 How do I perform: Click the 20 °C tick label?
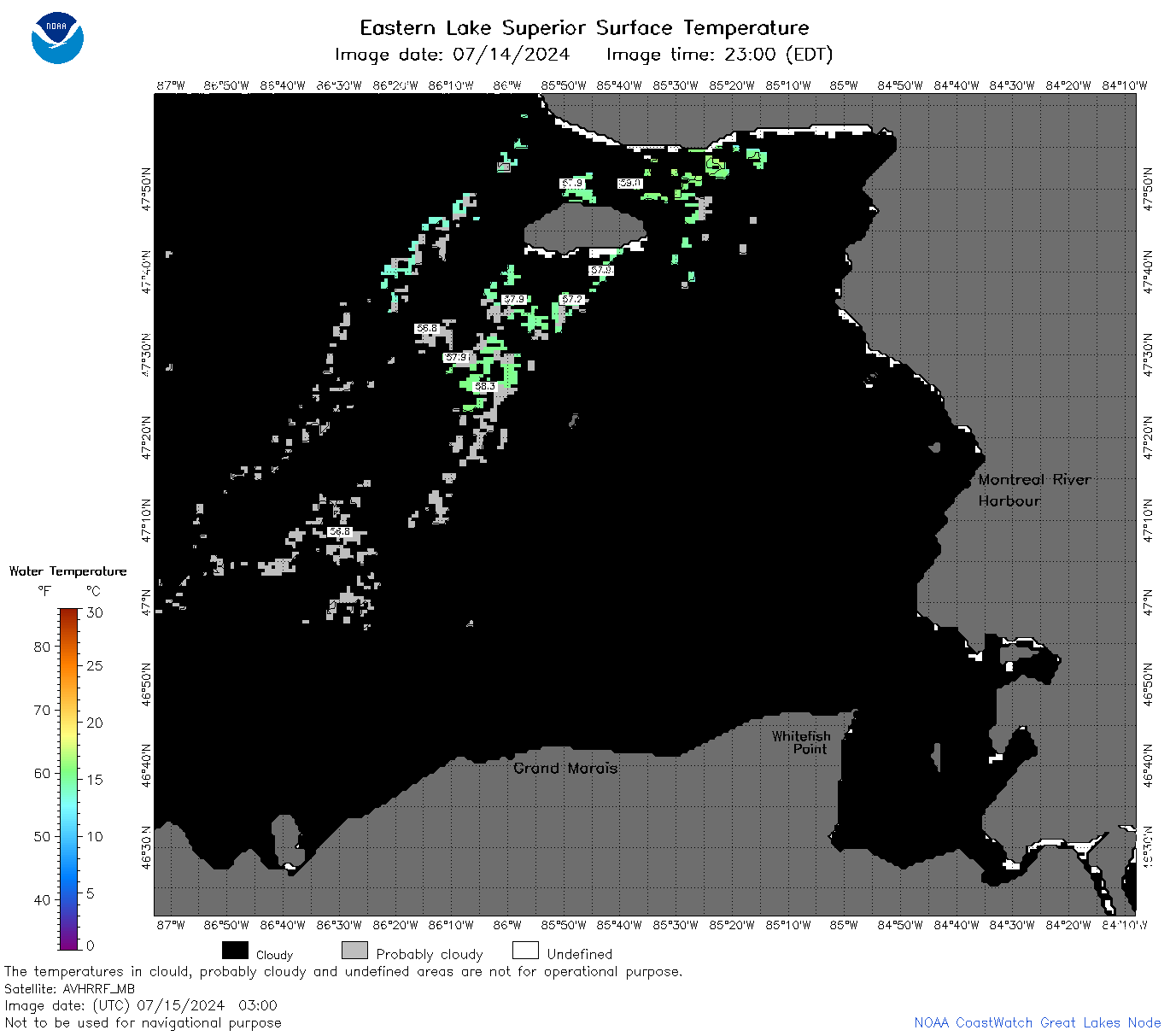[x=95, y=723]
